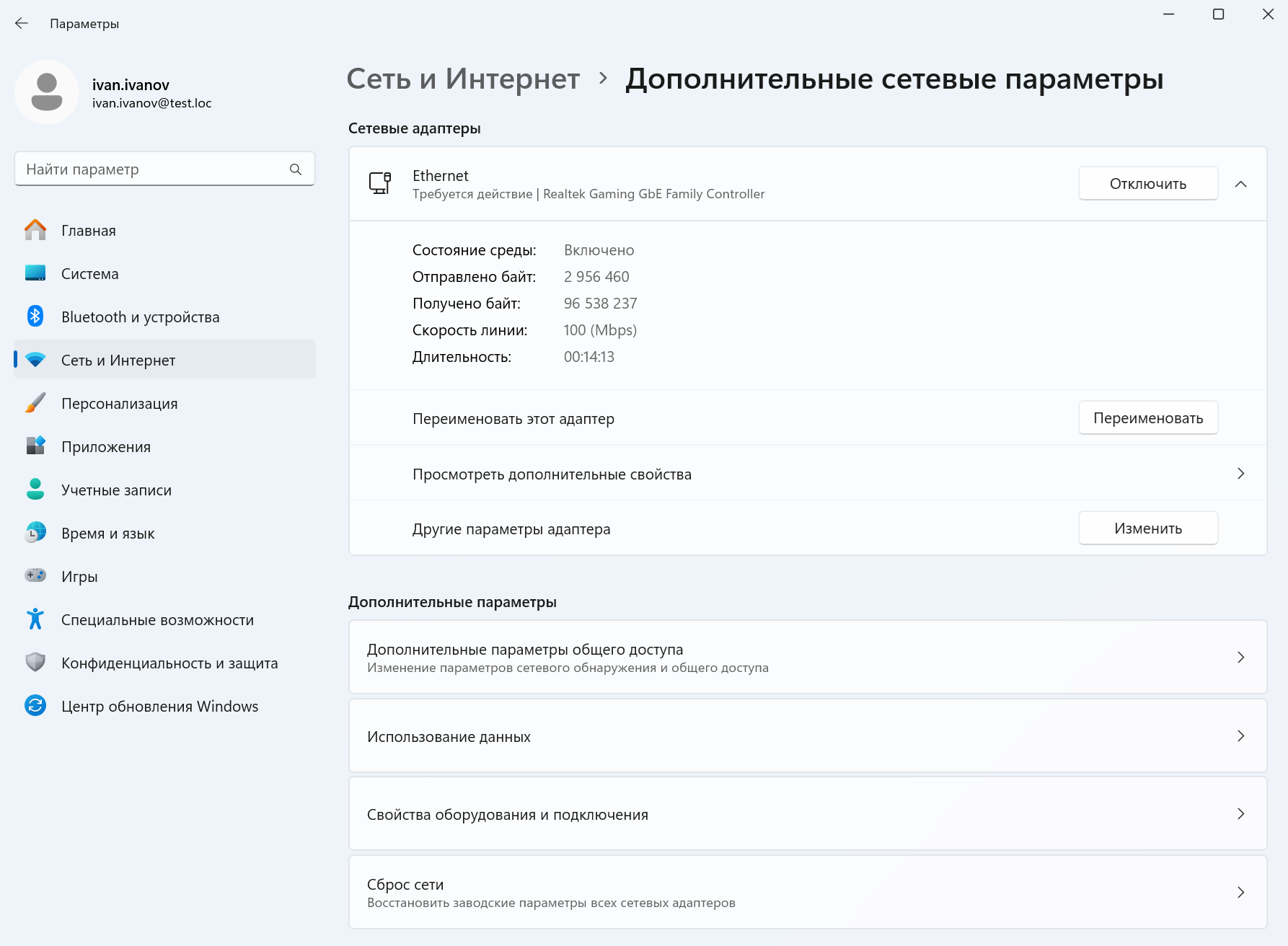Open the Персонализация settings section

119,404
